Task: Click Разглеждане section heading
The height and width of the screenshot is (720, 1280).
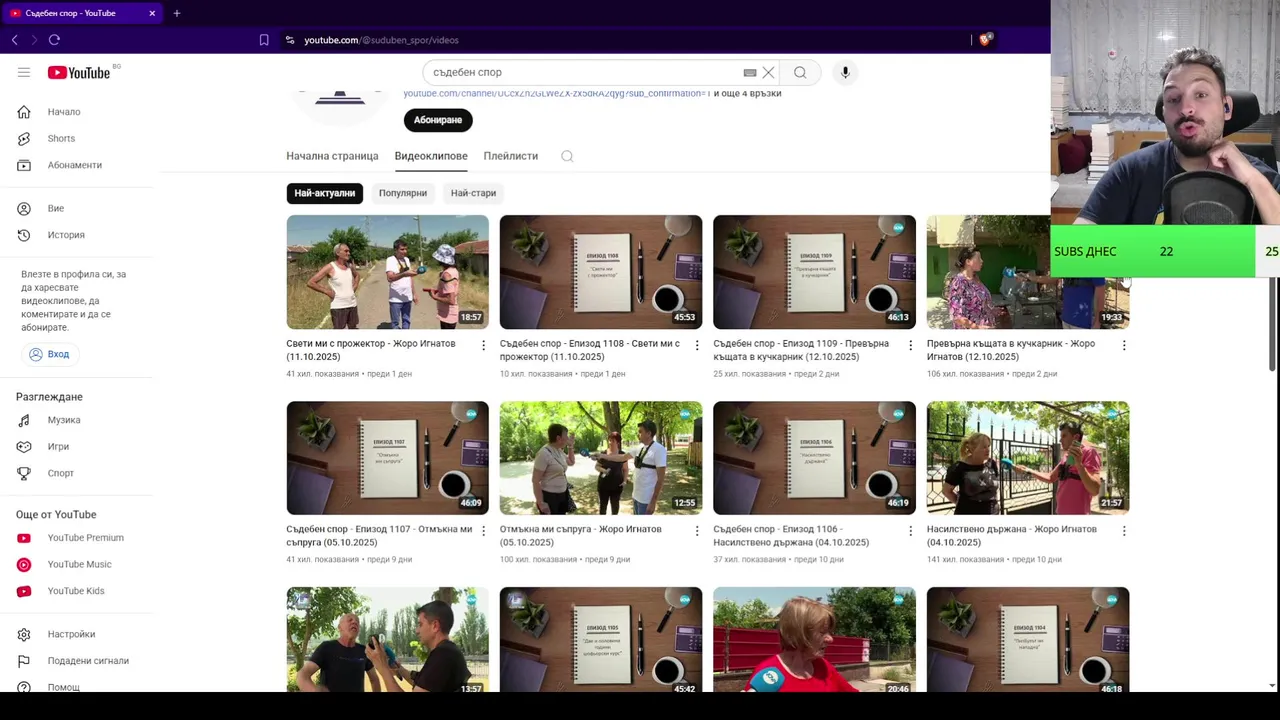Action: pos(49,397)
